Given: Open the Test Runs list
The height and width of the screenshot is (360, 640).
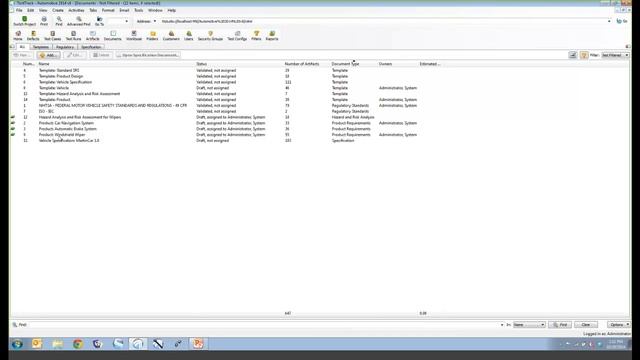Looking at the screenshot, I should point(73,36).
